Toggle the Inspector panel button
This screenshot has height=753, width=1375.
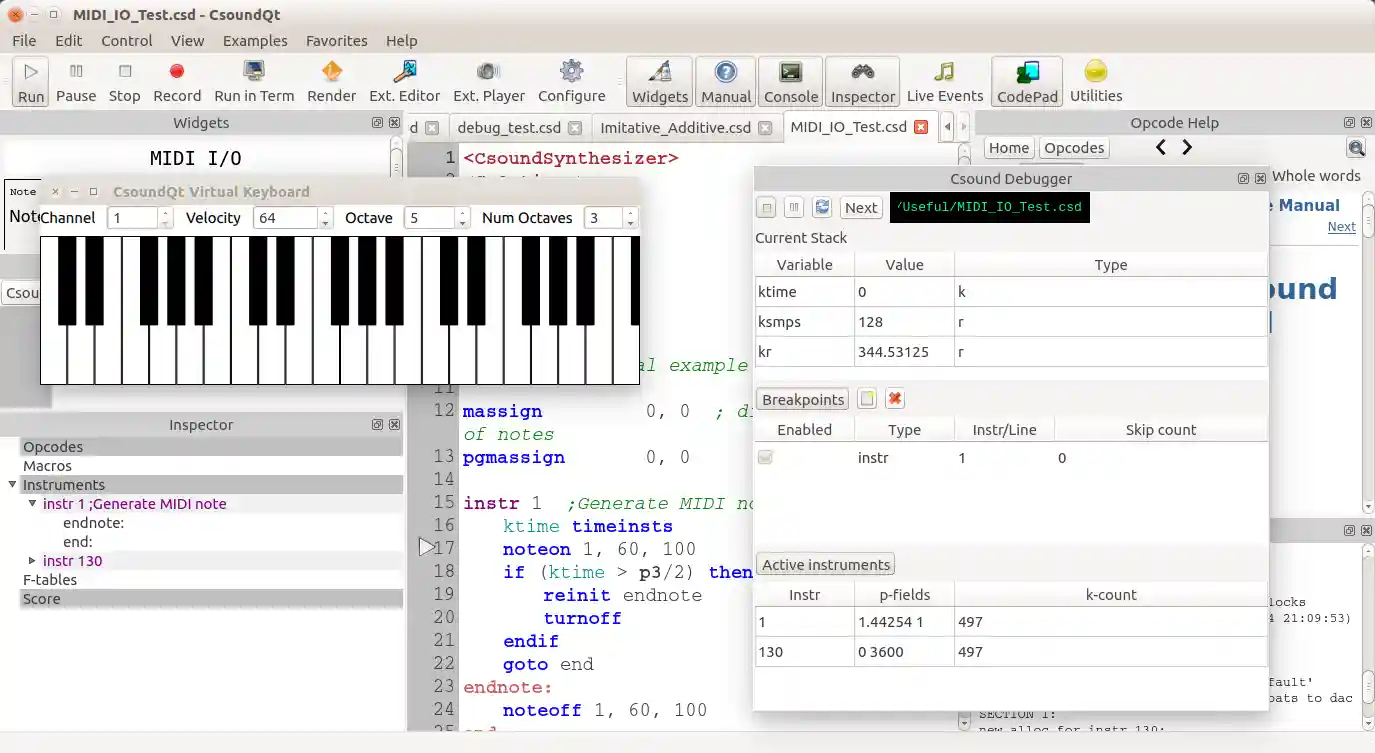(862, 80)
